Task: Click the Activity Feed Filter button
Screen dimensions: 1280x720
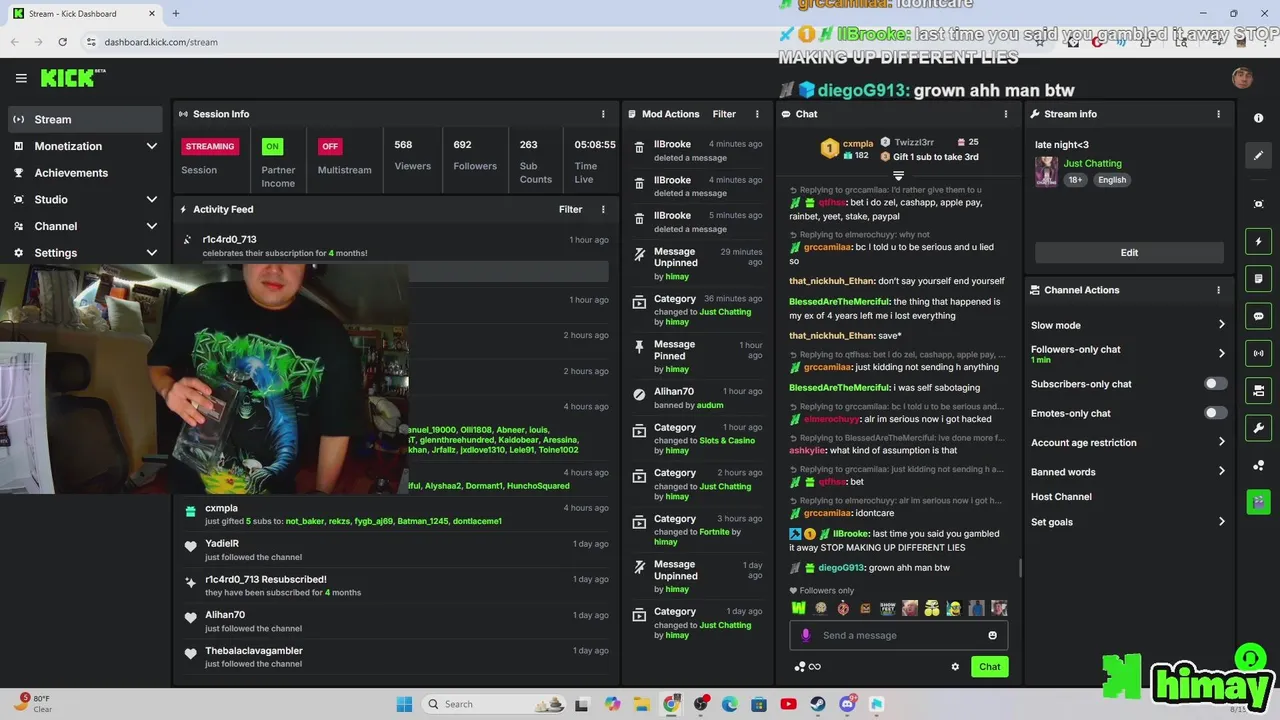Action: point(570,210)
